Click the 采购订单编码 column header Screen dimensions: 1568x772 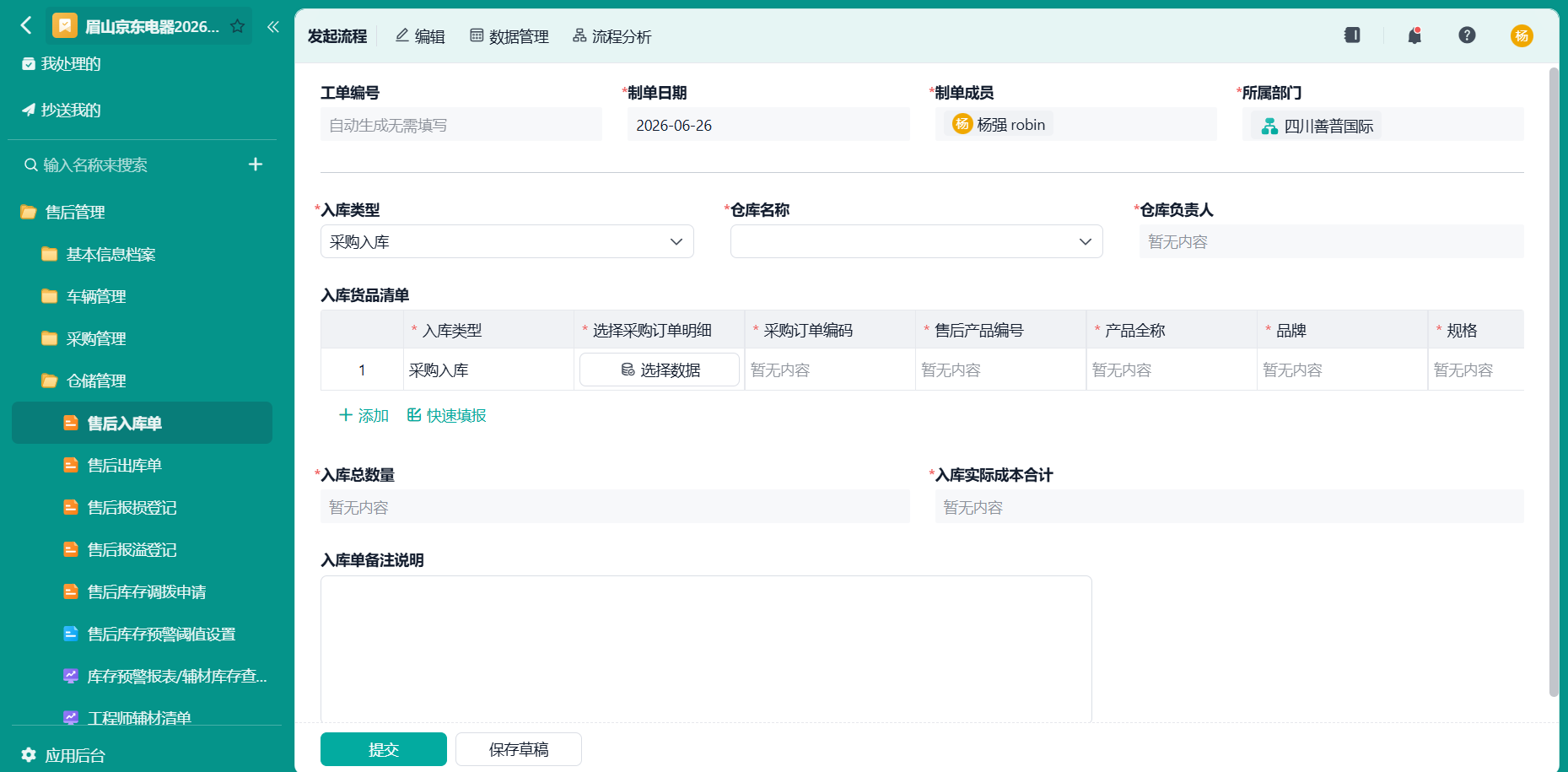click(831, 330)
